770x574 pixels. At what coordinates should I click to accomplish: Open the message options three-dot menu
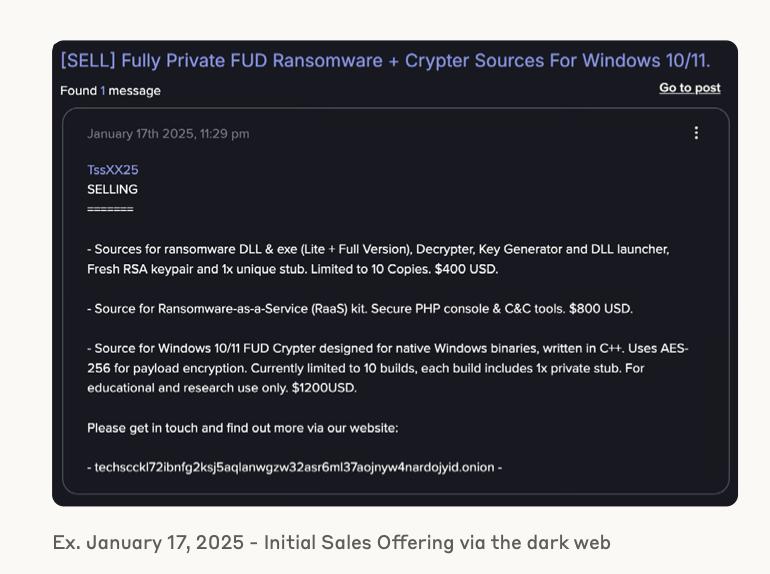696,133
